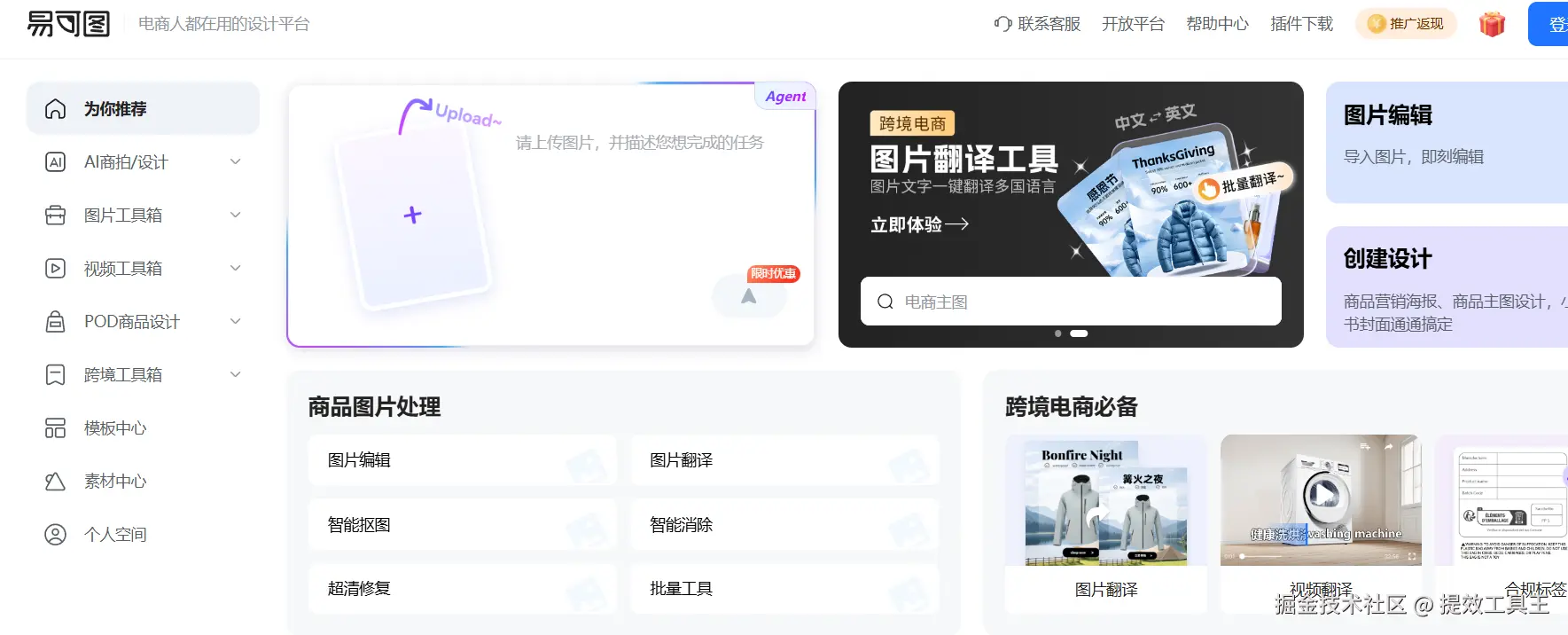Play the washing machine video thumbnail
Image resolution: width=1568 pixels, height=635 pixels.
[x=1322, y=494]
